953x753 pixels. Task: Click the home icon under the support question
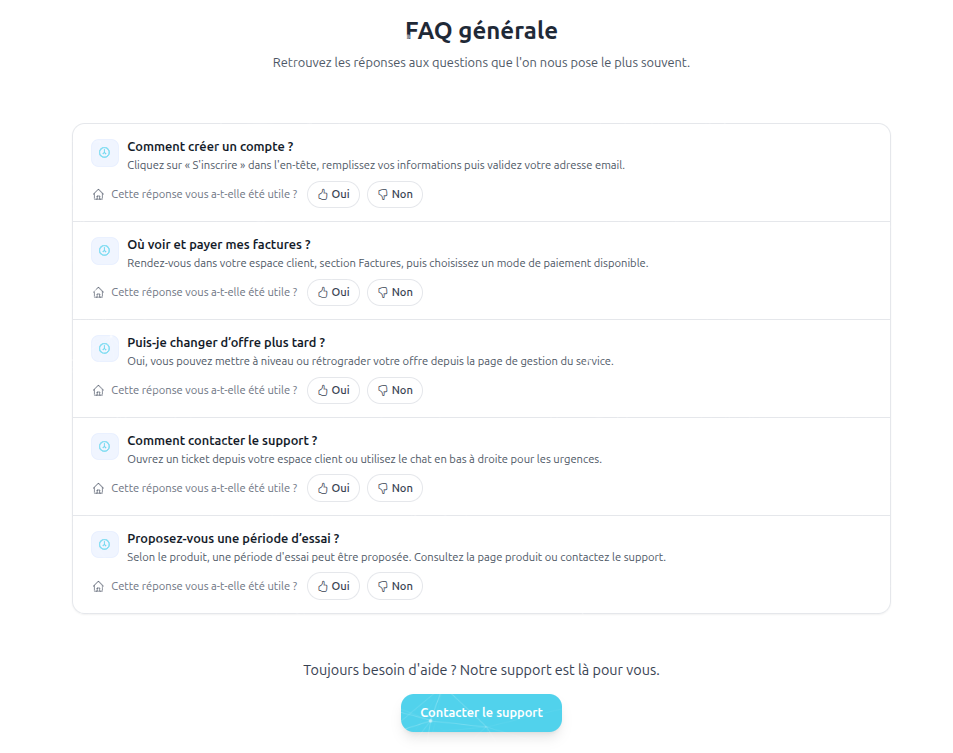pos(97,488)
